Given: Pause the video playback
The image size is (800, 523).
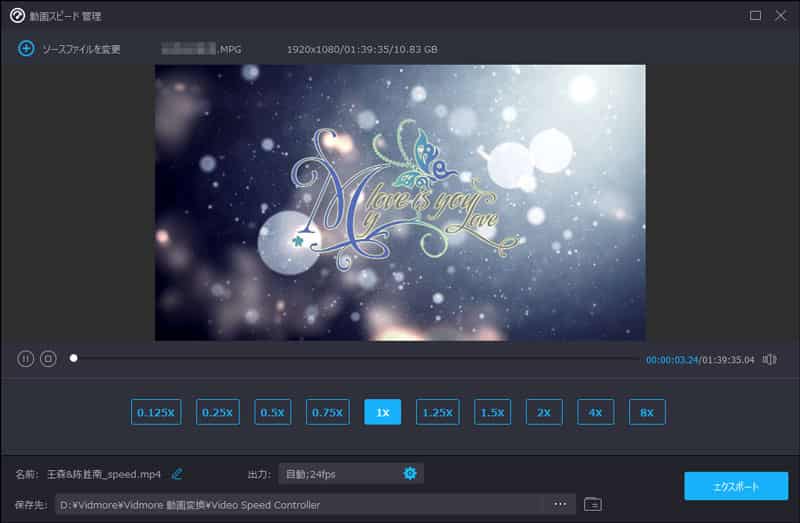Looking at the screenshot, I should click(25, 358).
